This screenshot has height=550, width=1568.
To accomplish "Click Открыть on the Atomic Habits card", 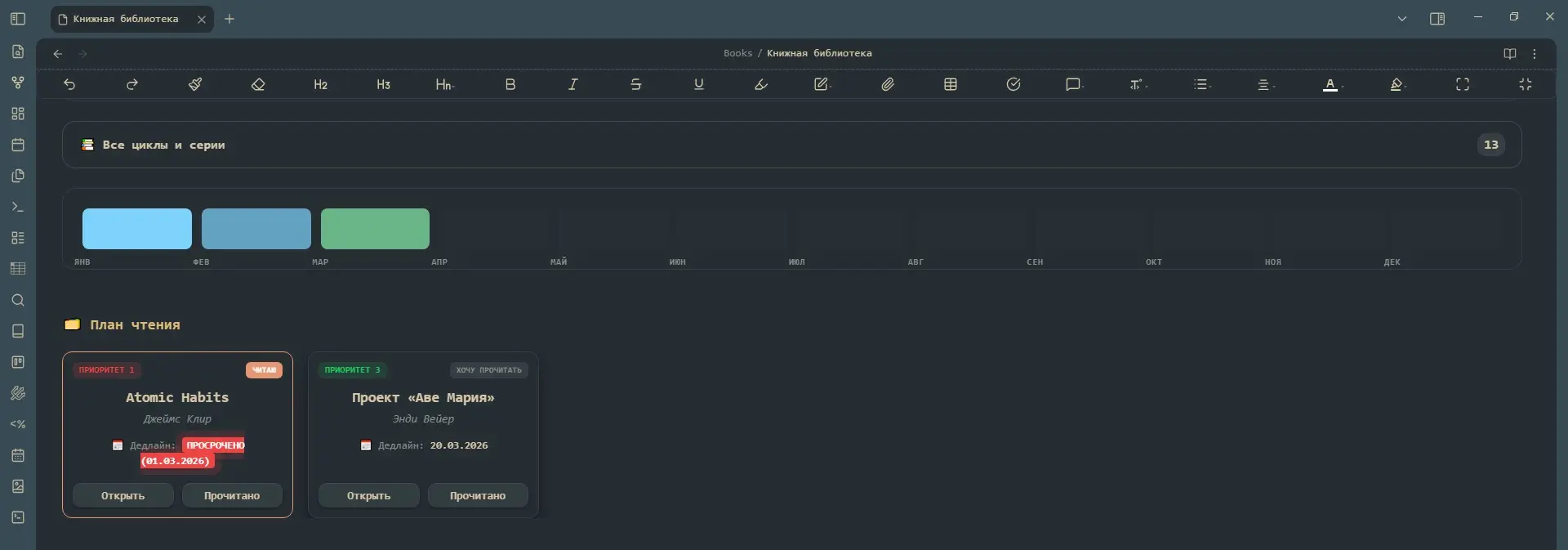I will 122,495.
